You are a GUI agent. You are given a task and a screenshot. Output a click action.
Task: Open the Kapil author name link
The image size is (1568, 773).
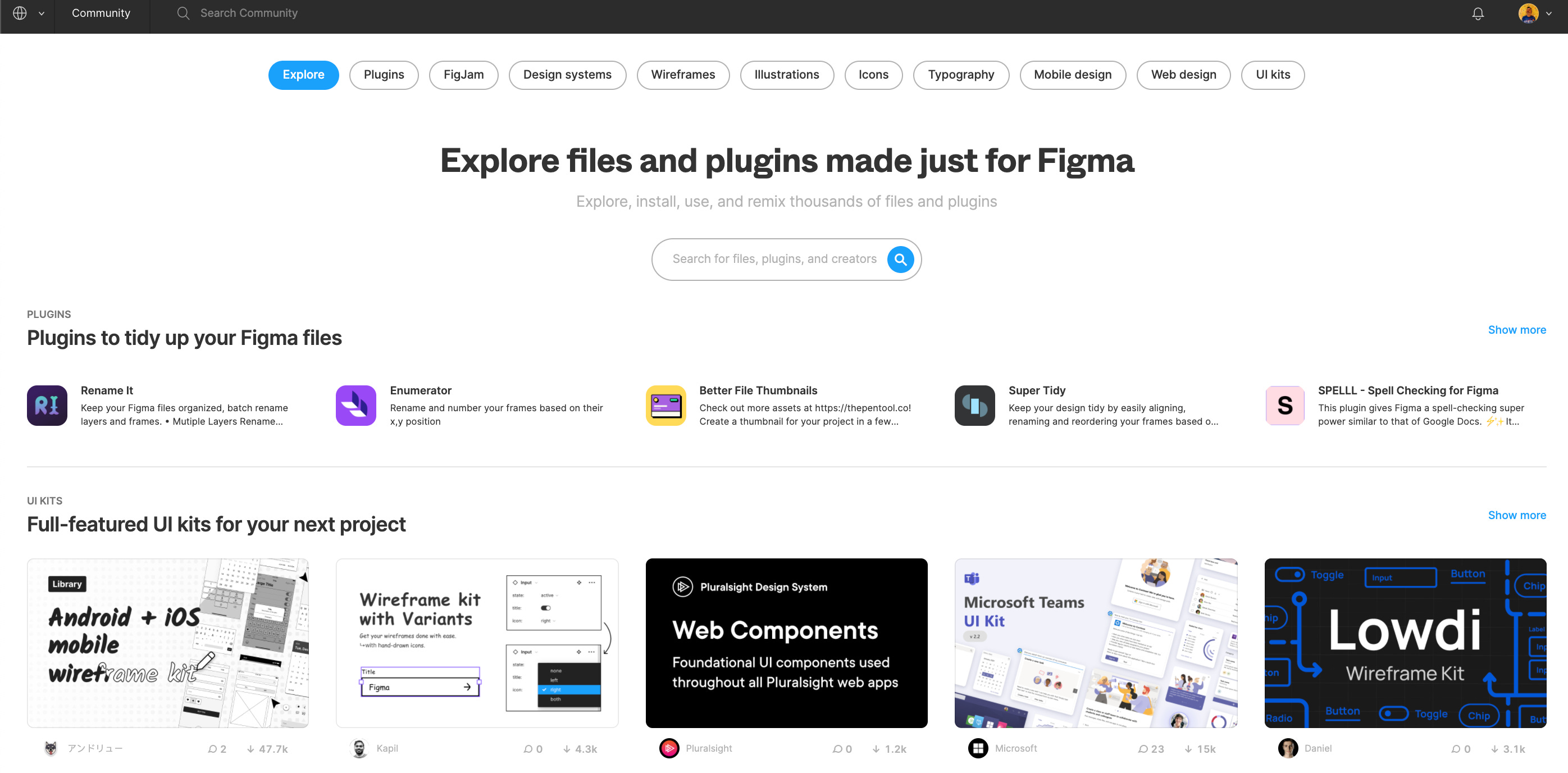387,749
